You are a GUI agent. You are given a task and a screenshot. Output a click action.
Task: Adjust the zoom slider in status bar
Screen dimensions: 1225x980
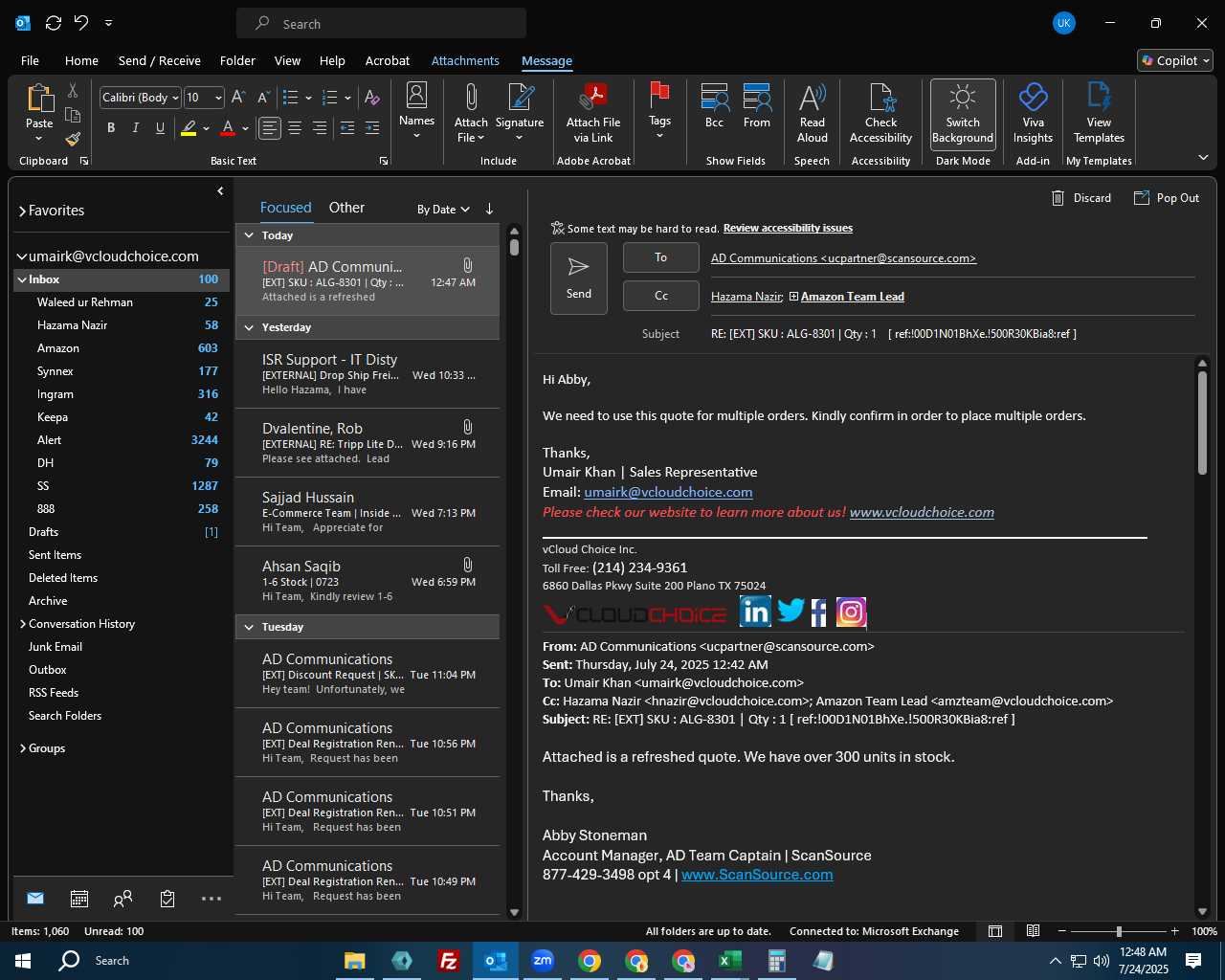tap(1118, 931)
